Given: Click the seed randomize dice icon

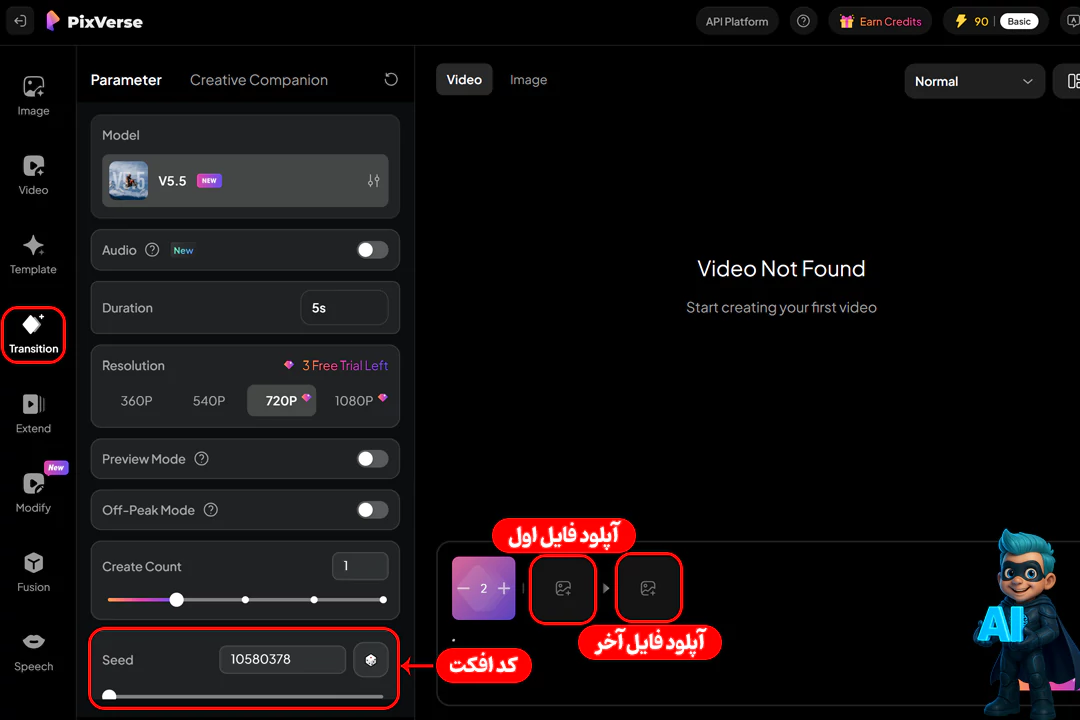Looking at the screenshot, I should tap(371, 659).
